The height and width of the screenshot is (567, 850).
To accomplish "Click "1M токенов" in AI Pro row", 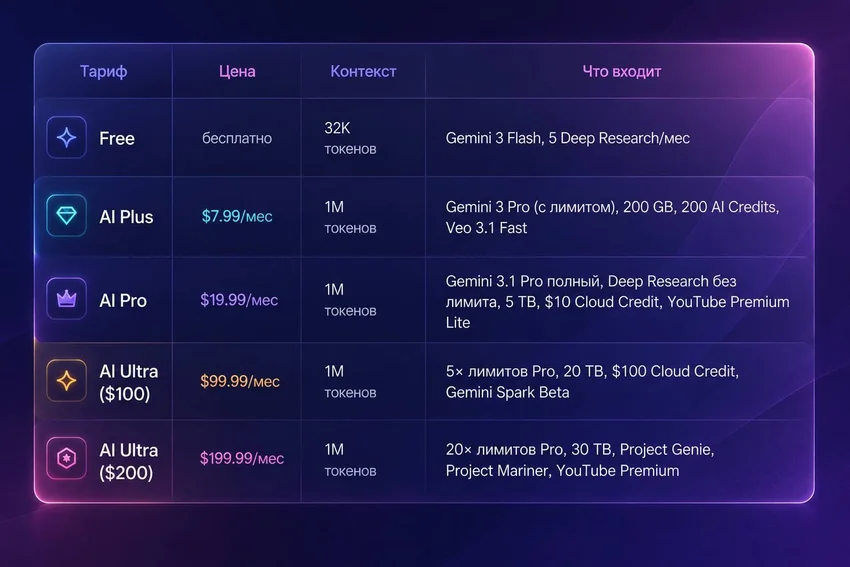I will tap(350, 300).
